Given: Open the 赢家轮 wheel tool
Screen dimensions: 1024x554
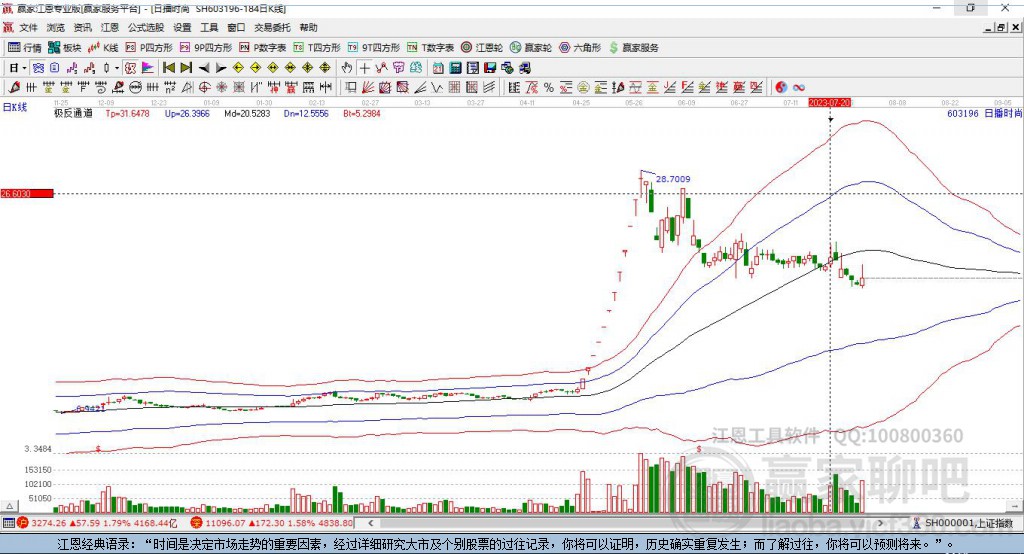Looking at the screenshot, I should (531, 48).
